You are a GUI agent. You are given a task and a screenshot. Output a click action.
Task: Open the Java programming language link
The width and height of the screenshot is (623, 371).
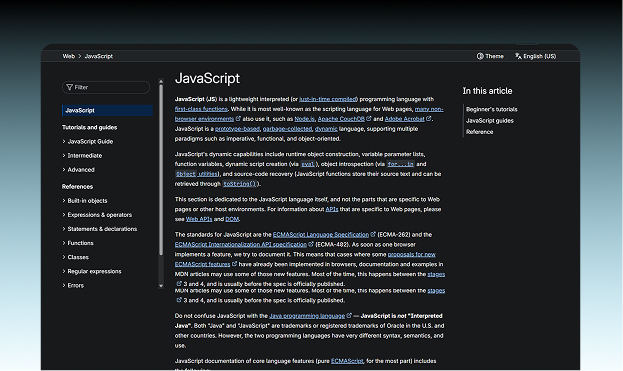[x=307, y=316]
